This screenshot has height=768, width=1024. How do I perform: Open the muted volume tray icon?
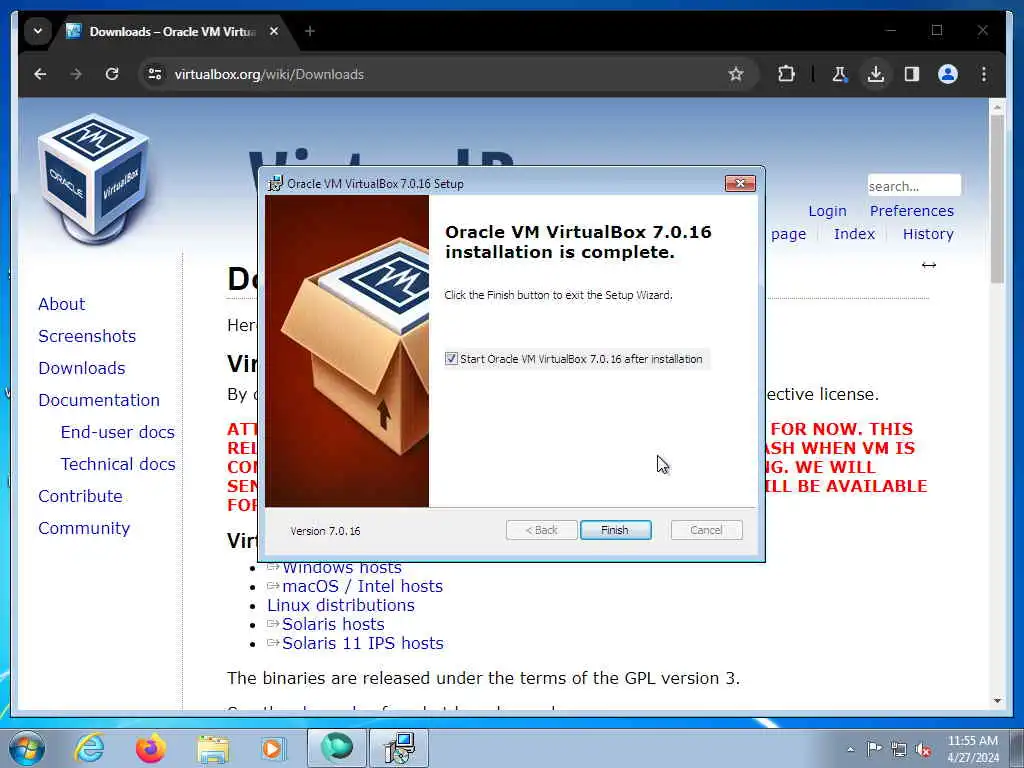923,750
